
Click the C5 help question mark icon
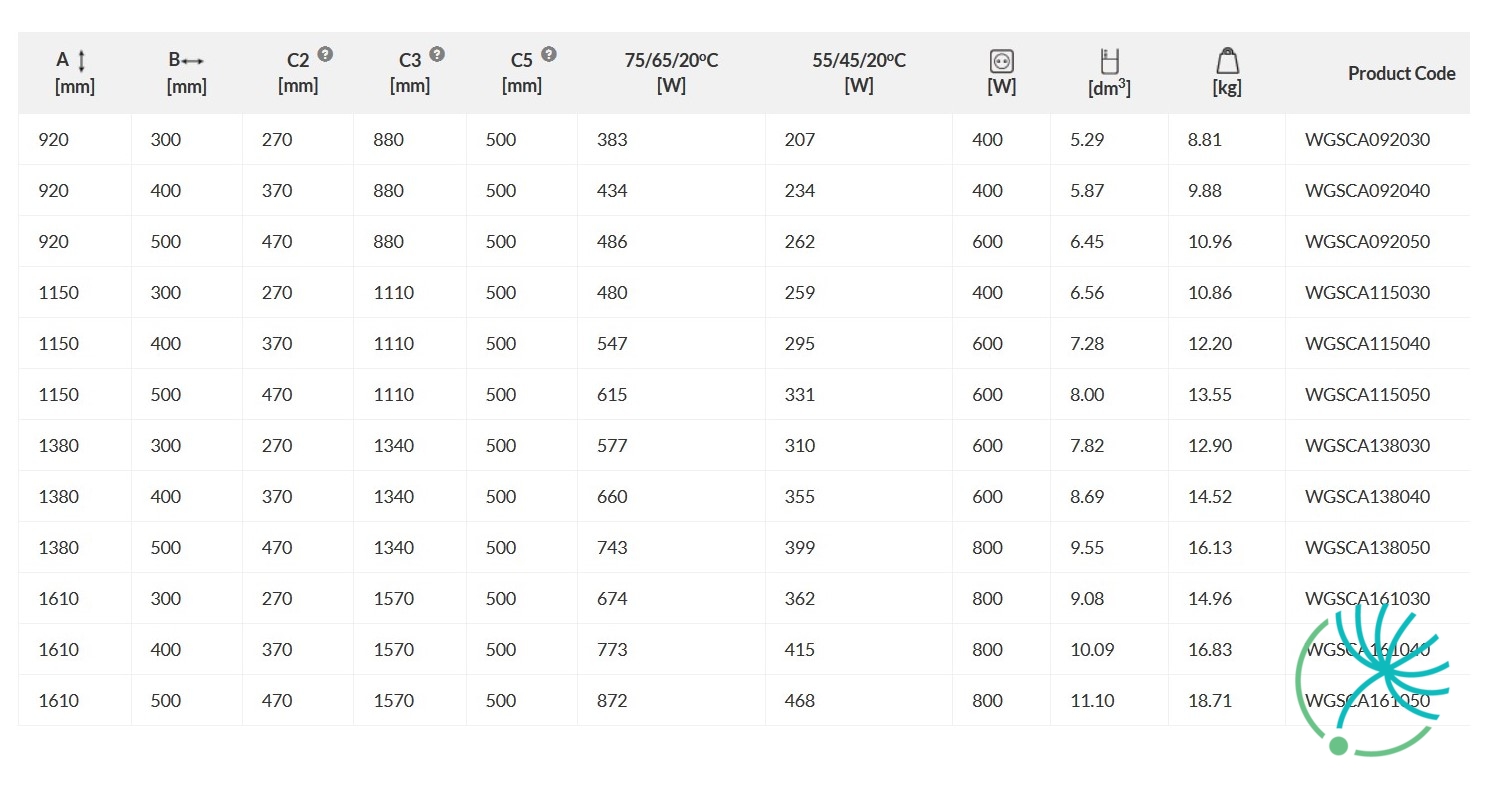tap(549, 55)
